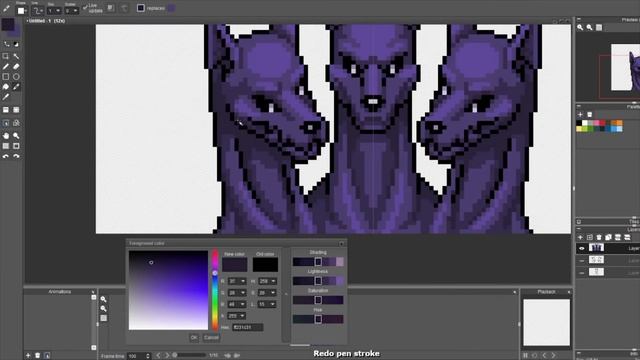Pause playback in the Playback panel

(526, 356)
